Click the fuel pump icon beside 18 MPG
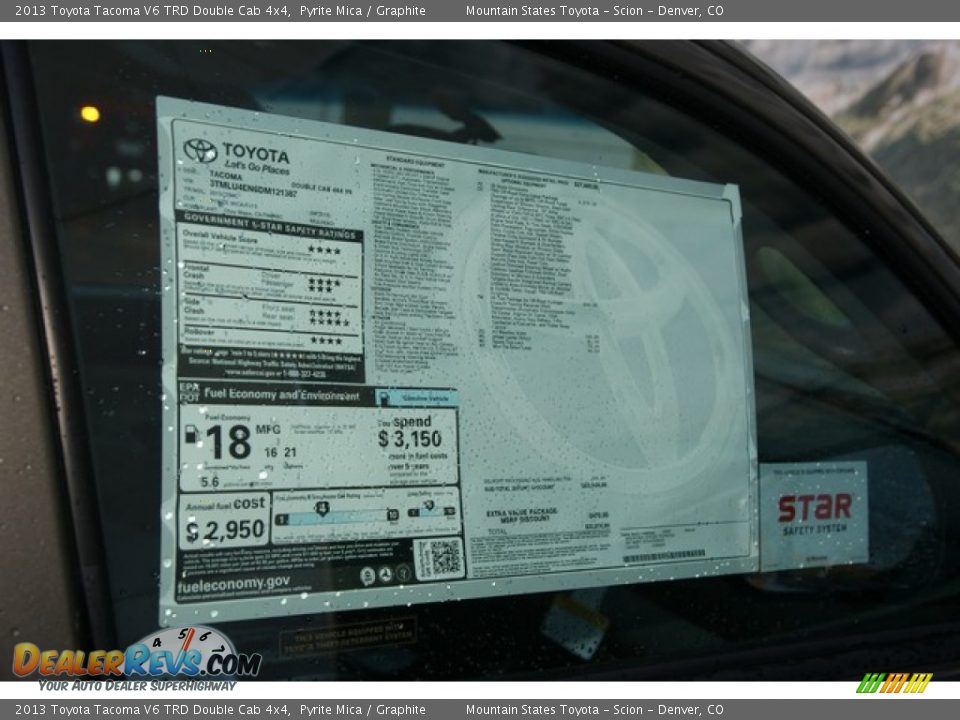Screen dimensions: 960x720 coord(191,435)
